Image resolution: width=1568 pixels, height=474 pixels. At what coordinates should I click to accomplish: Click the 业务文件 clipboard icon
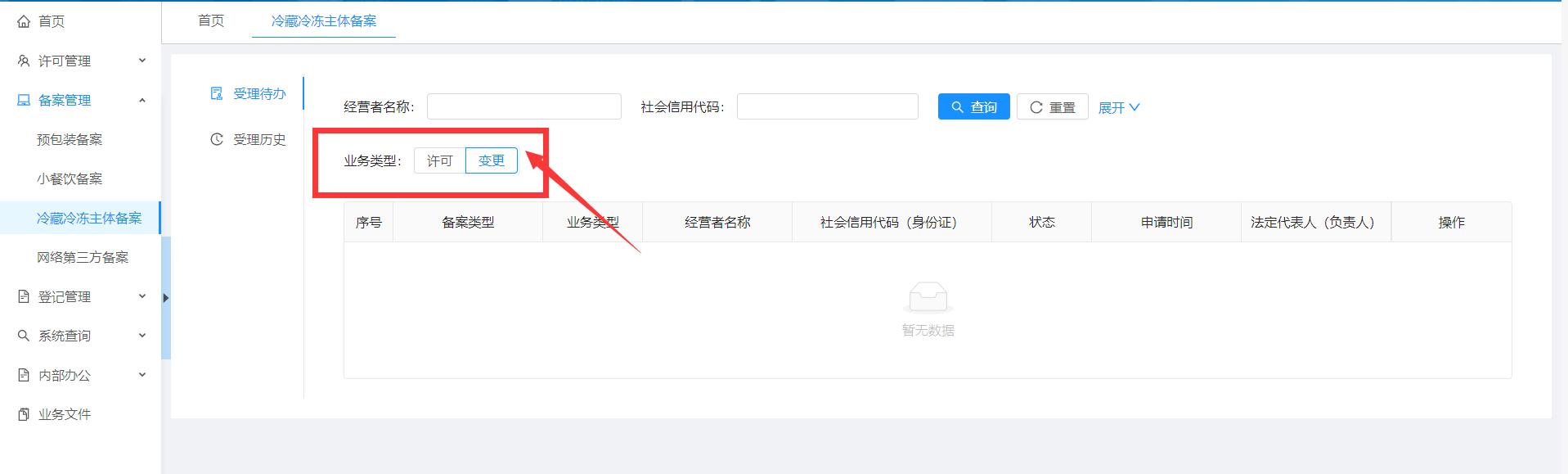(x=24, y=414)
